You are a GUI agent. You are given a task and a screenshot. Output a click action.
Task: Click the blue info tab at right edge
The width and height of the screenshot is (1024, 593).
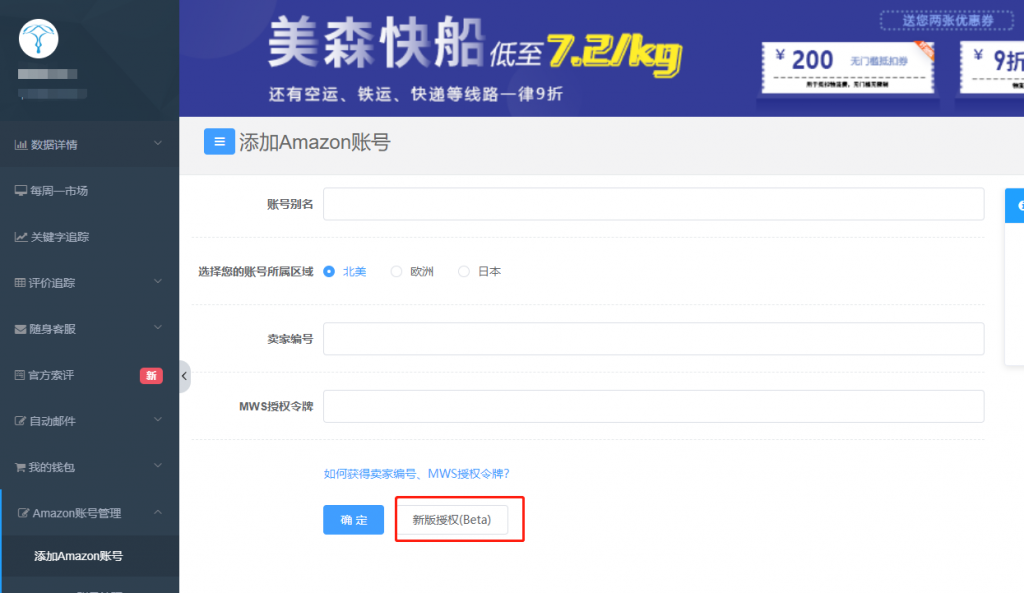click(1015, 206)
